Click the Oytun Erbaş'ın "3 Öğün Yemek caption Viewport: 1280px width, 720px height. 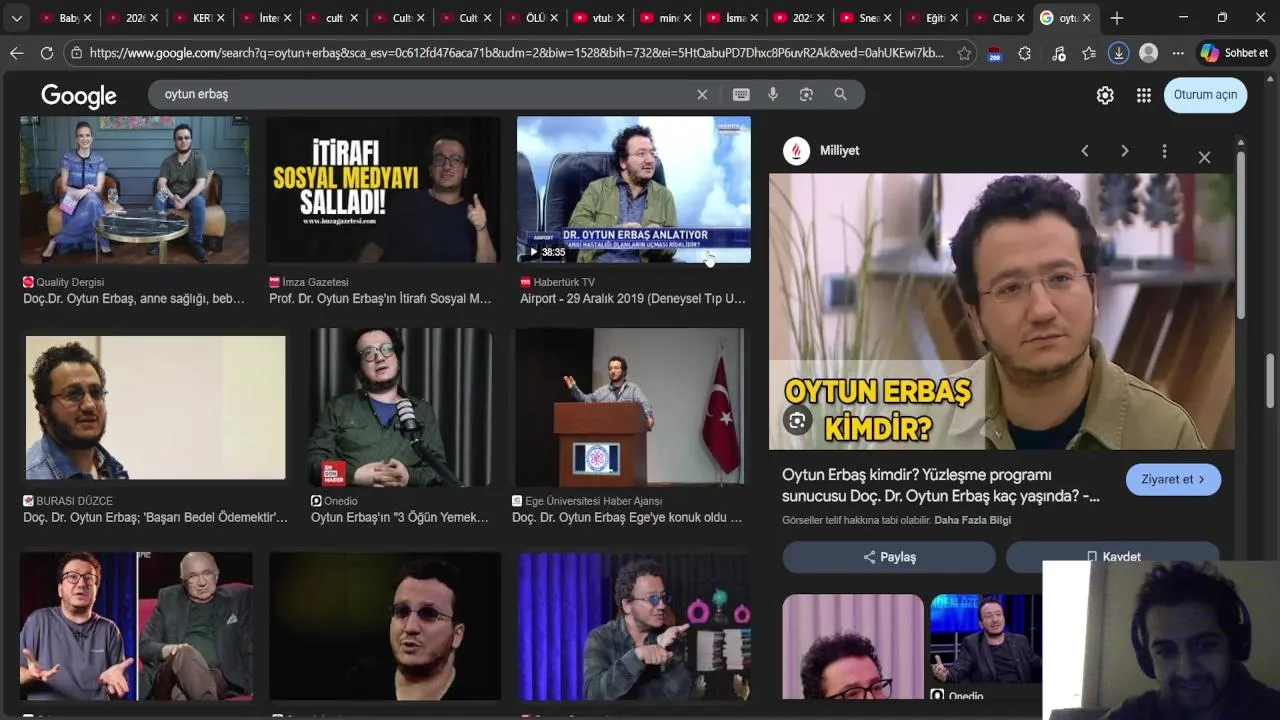click(400, 517)
